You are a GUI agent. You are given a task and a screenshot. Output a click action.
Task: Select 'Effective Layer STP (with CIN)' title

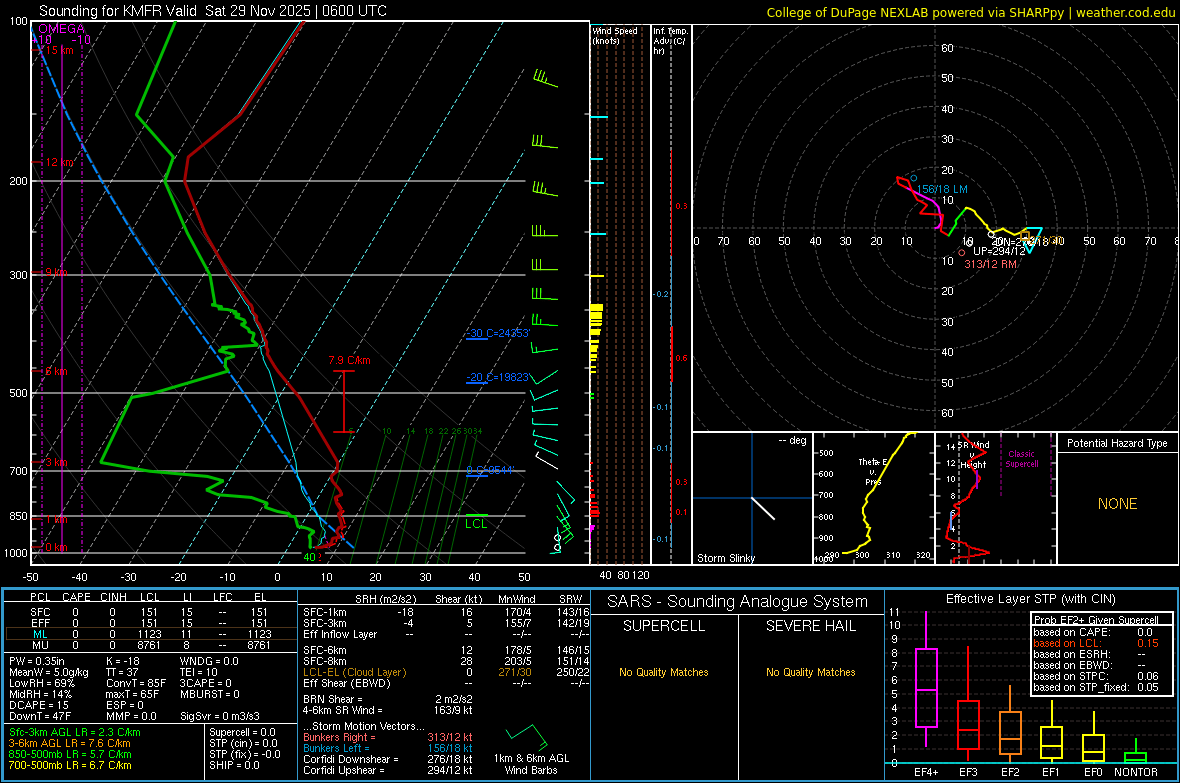pos(1030,599)
